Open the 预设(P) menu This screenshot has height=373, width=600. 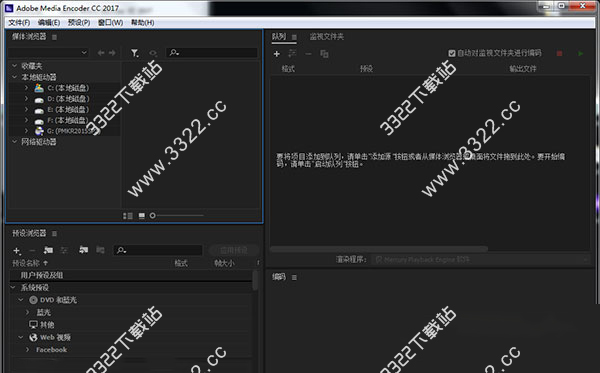(79, 23)
